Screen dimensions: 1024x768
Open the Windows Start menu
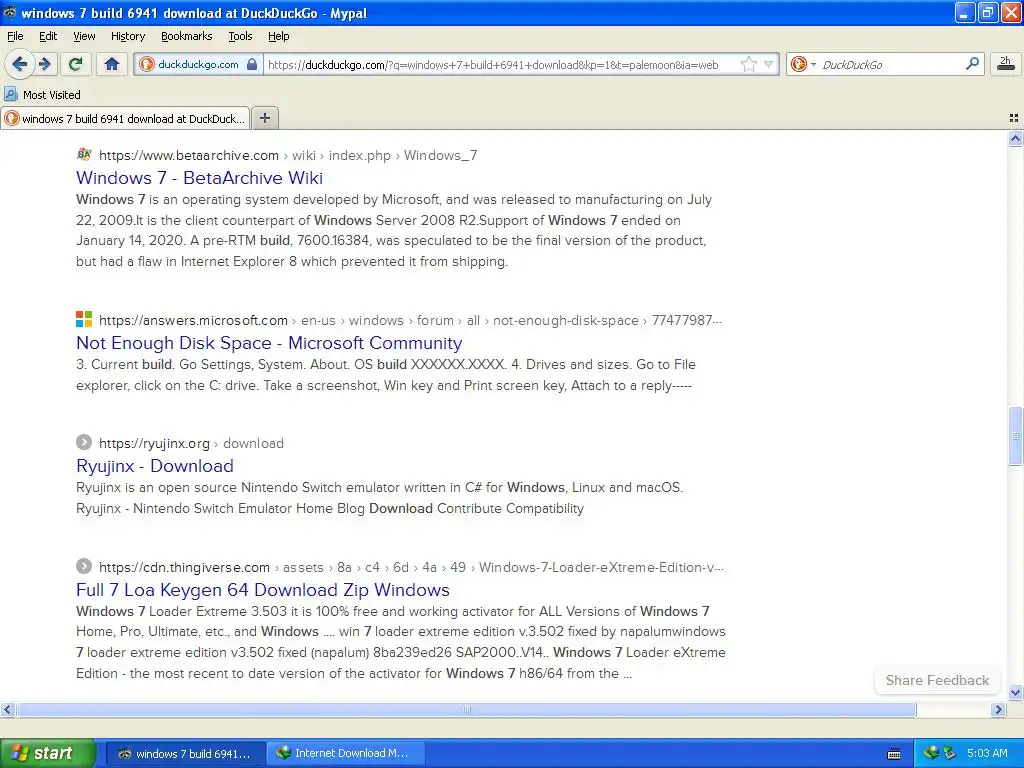[x=47, y=753]
